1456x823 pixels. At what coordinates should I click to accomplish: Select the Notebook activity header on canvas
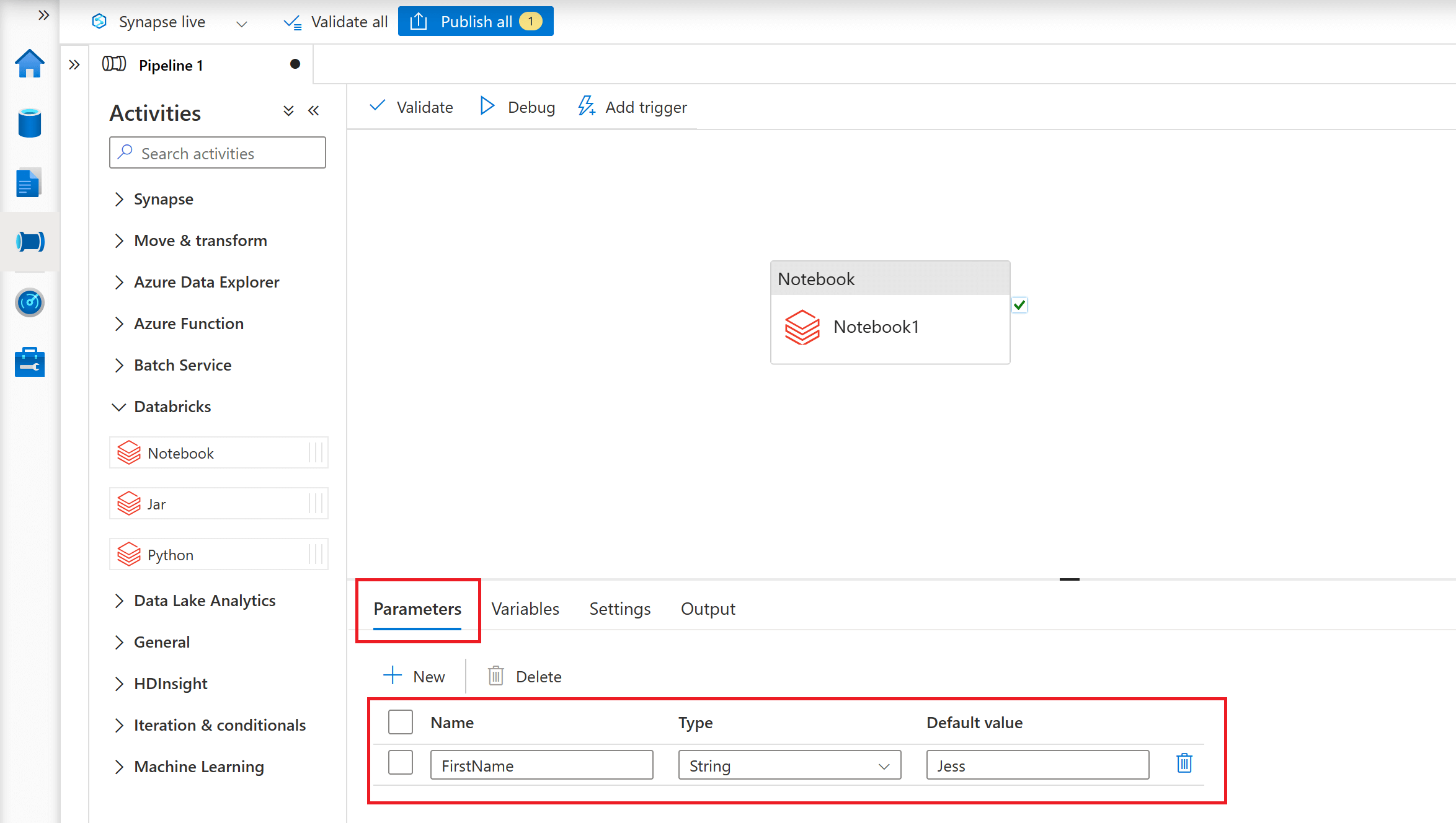tap(890, 278)
